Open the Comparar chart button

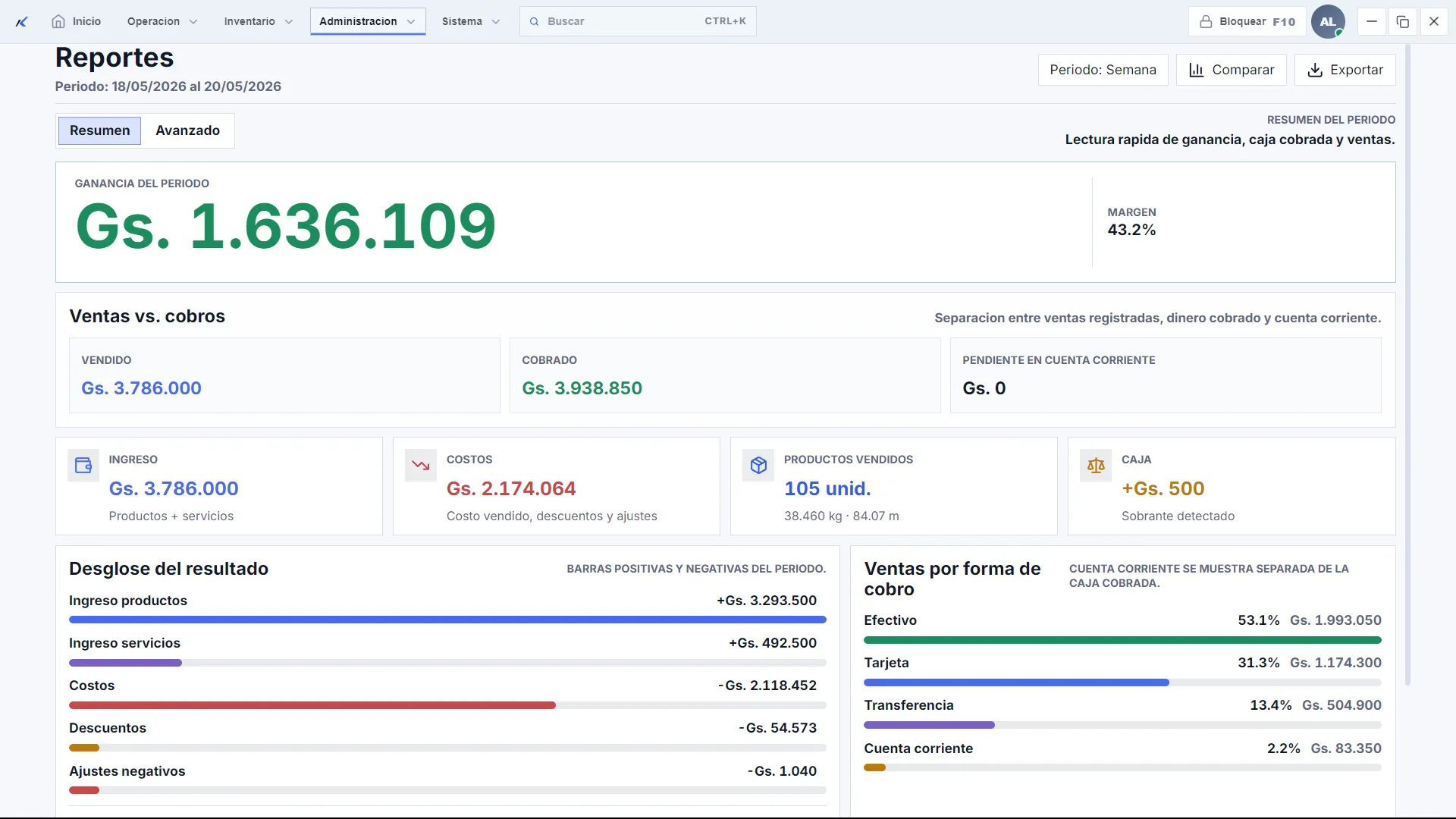1232,70
